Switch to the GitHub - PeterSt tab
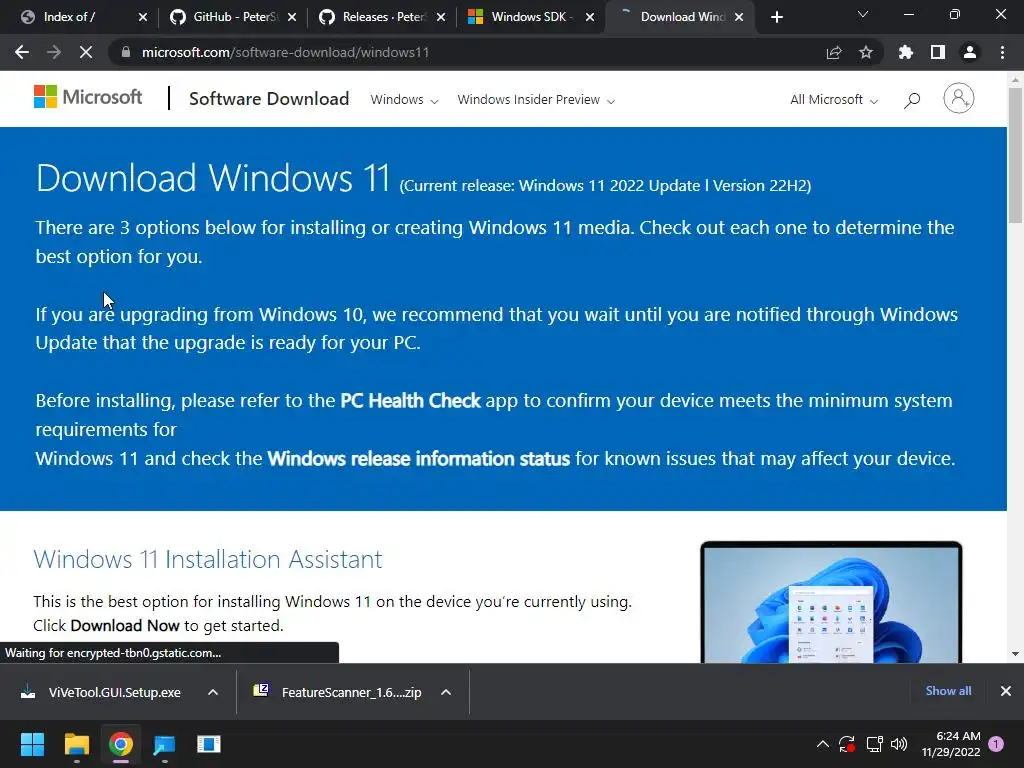1024x768 pixels. (x=233, y=17)
